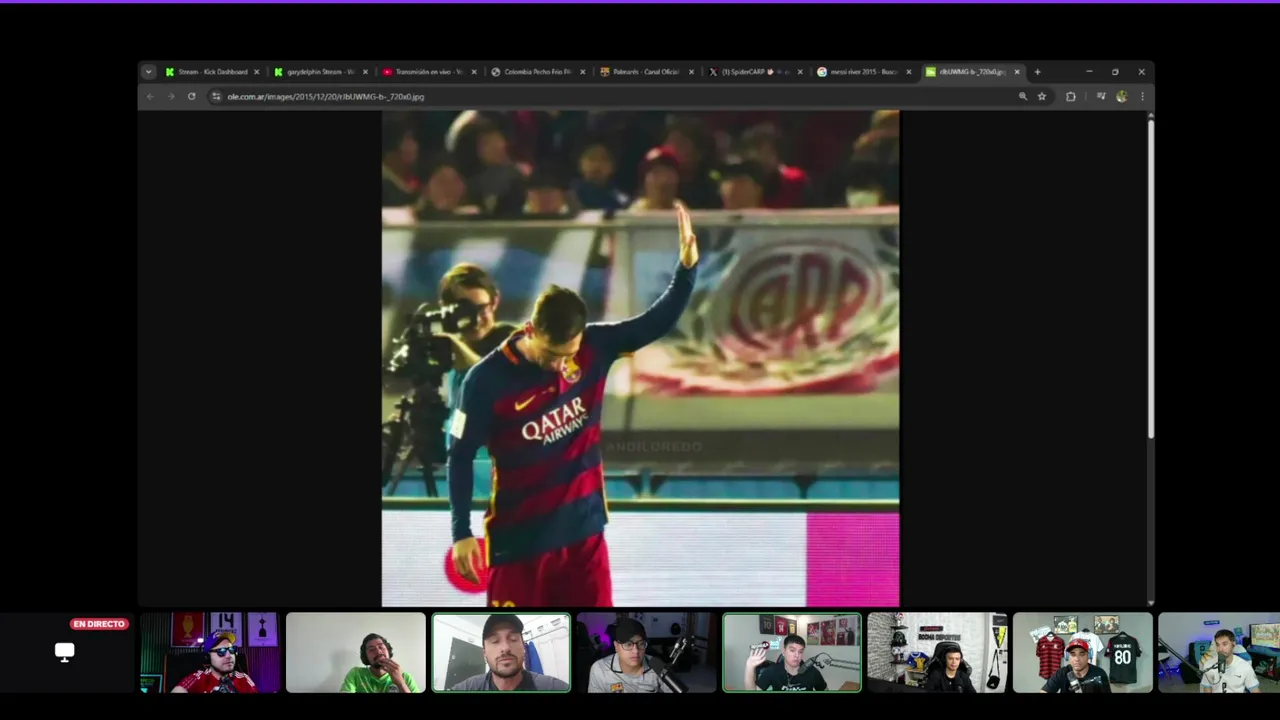The image size is (1280, 720).
Task: Open the Palmarés - Canal Oficial tab
Action: tap(646, 72)
